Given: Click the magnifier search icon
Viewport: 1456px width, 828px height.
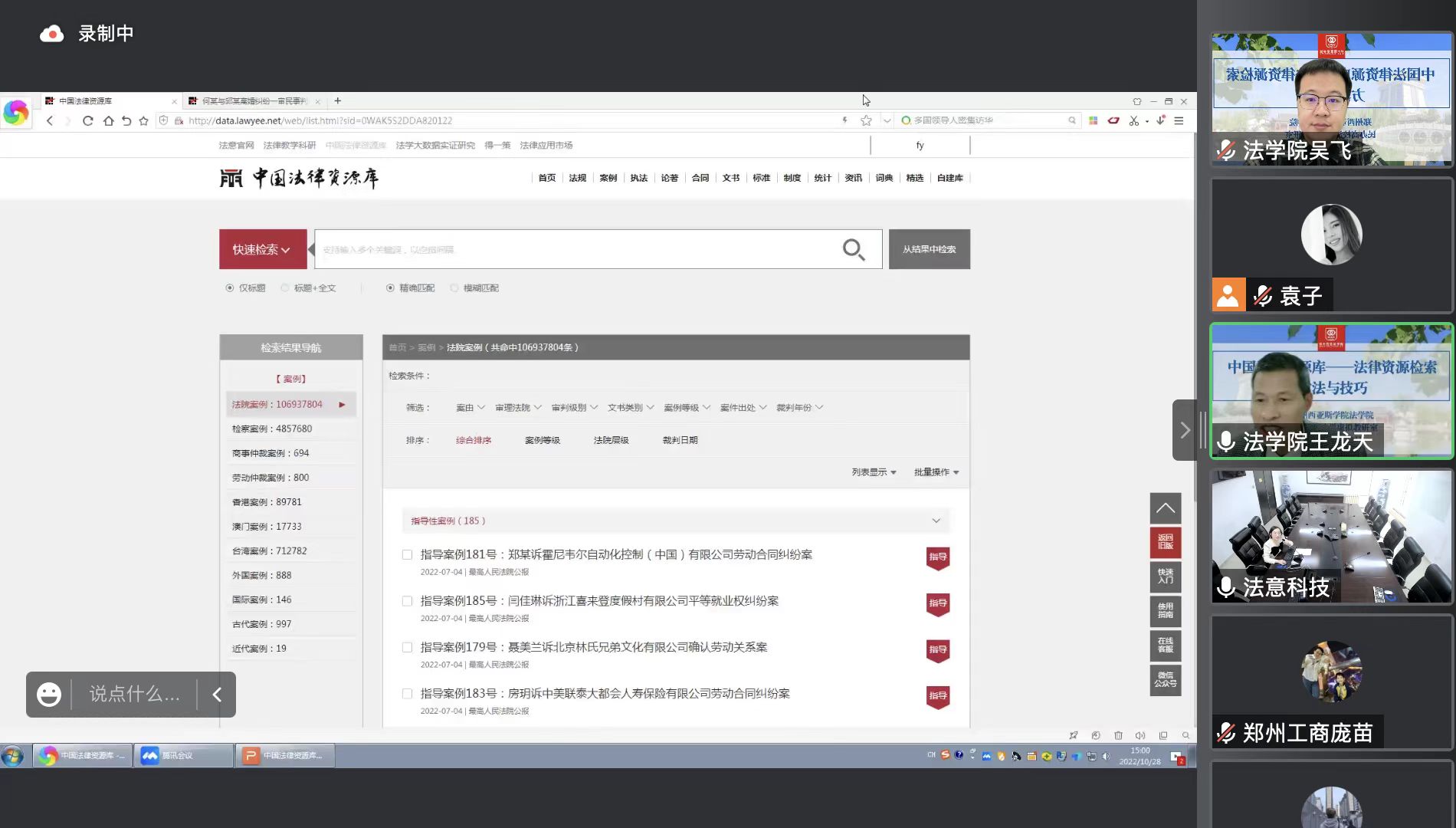Looking at the screenshot, I should click(853, 249).
